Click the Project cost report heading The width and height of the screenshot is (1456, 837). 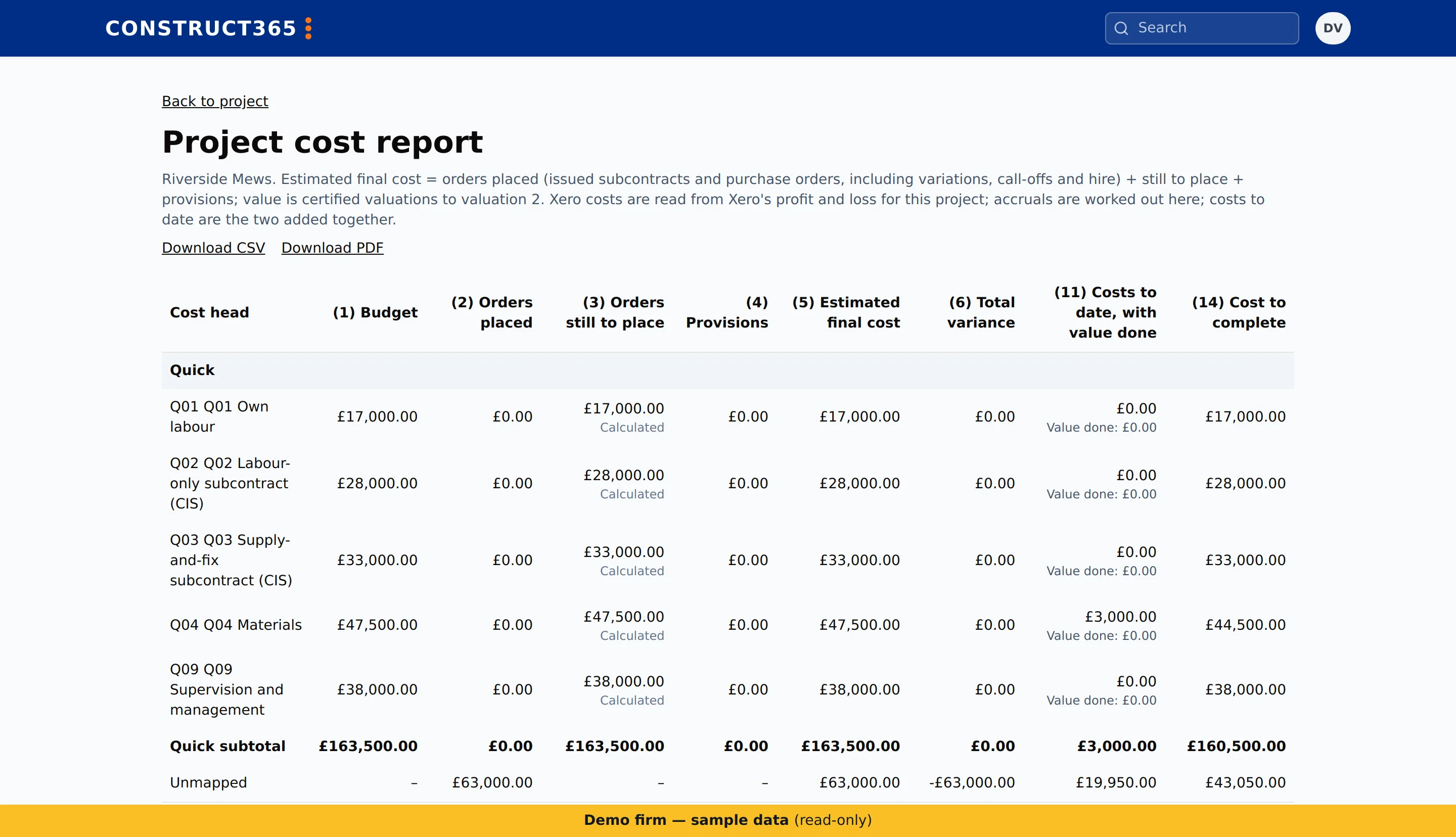323,142
